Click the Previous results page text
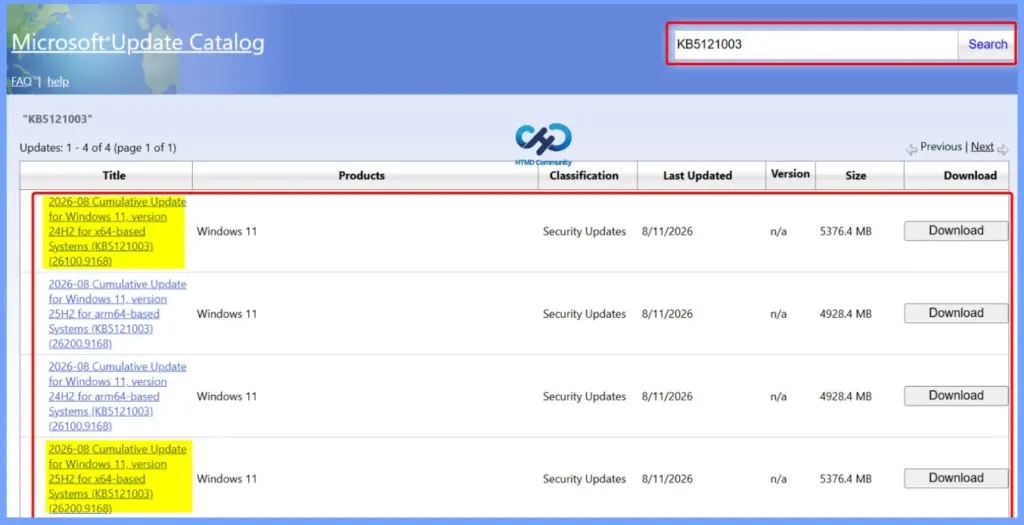The width and height of the screenshot is (1024, 525). click(940, 147)
